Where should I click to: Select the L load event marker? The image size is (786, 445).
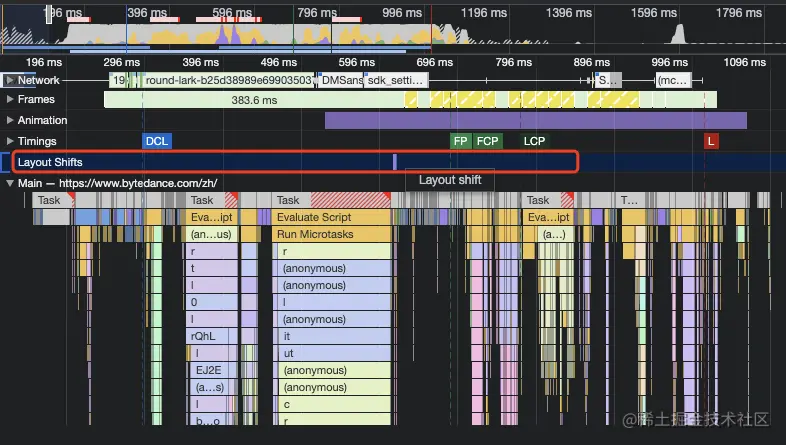click(711, 141)
